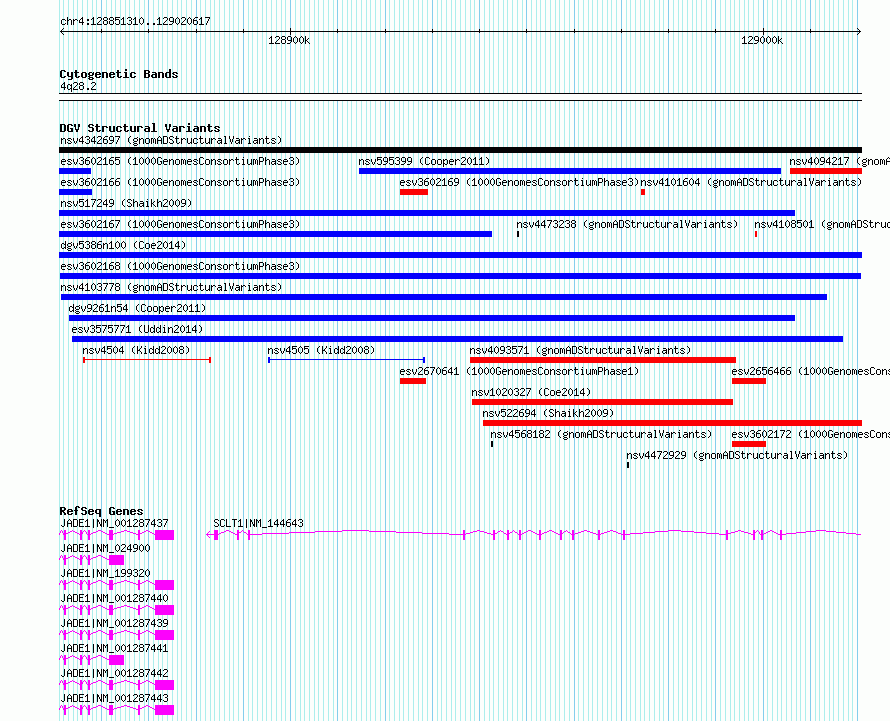Image resolution: width=890 pixels, height=721 pixels.
Task: Click the red esv2656466 variant bar
Action: point(749,381)
